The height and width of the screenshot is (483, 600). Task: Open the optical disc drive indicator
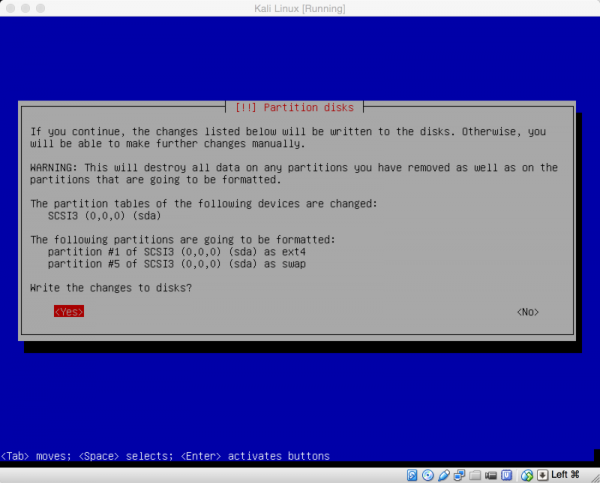click(428, 475)
